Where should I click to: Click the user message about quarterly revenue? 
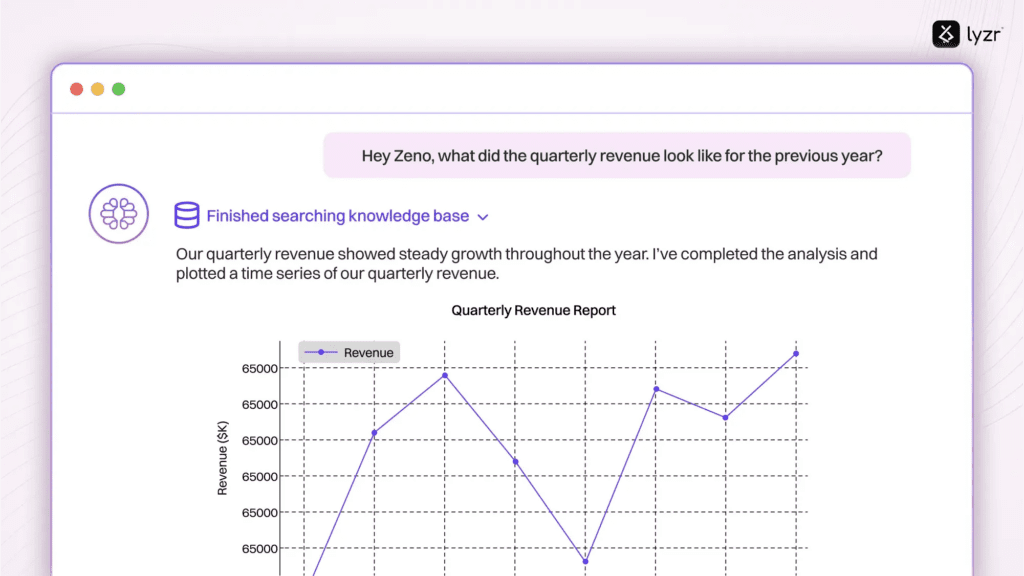point(617,155)
